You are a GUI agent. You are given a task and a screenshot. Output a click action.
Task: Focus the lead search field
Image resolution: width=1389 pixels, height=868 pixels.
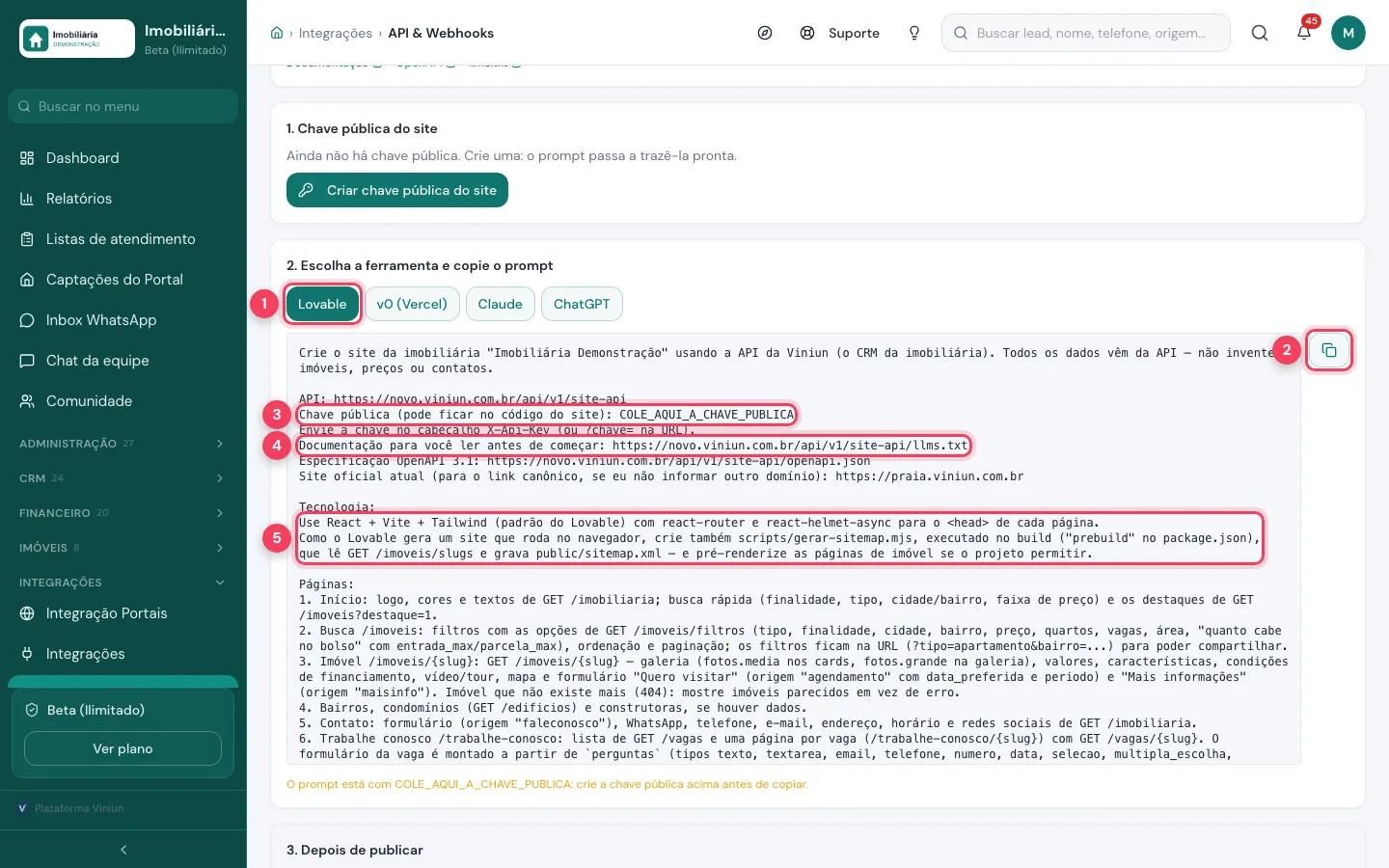(1086, 33)
